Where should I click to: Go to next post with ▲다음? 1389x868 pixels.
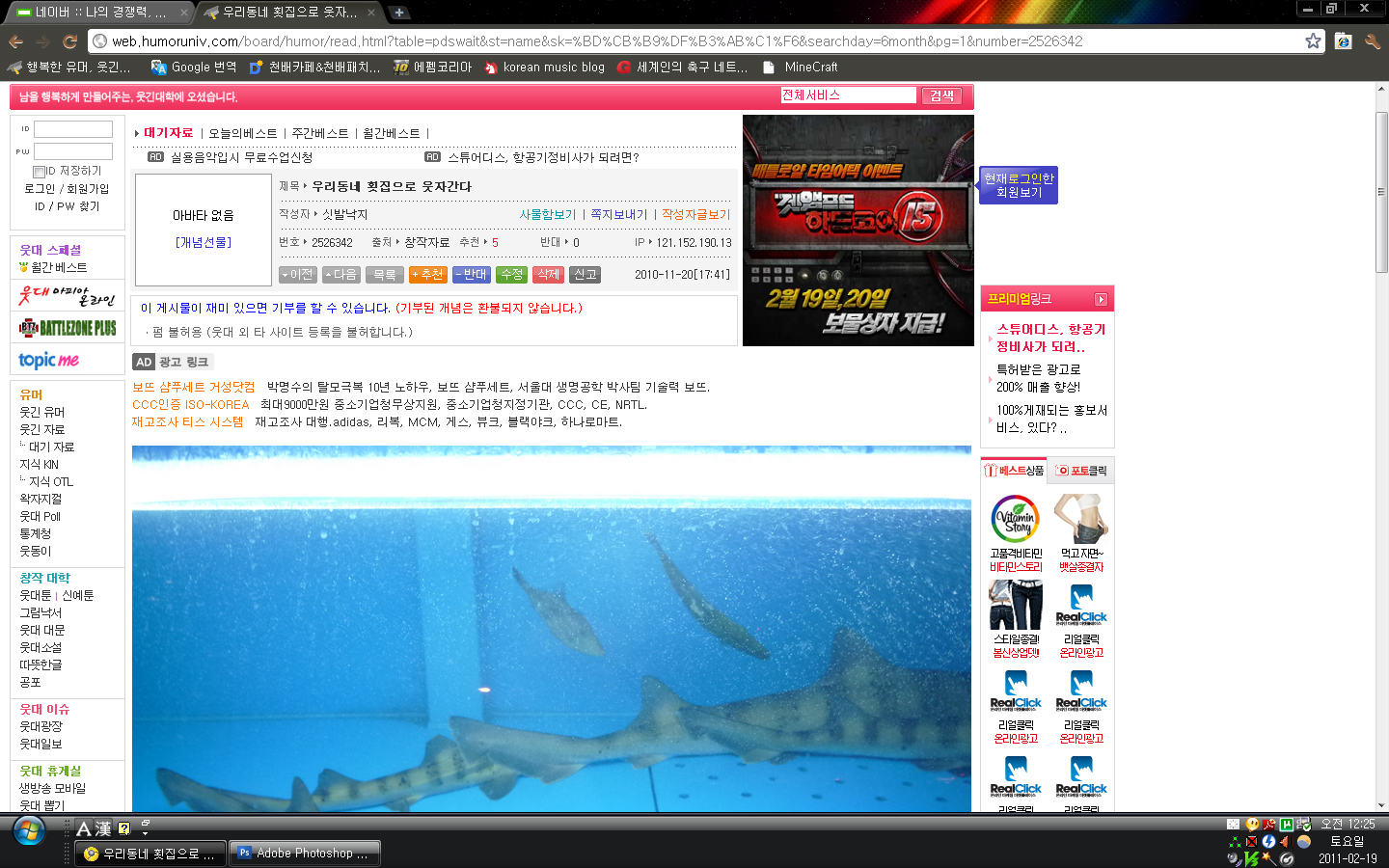341,275
